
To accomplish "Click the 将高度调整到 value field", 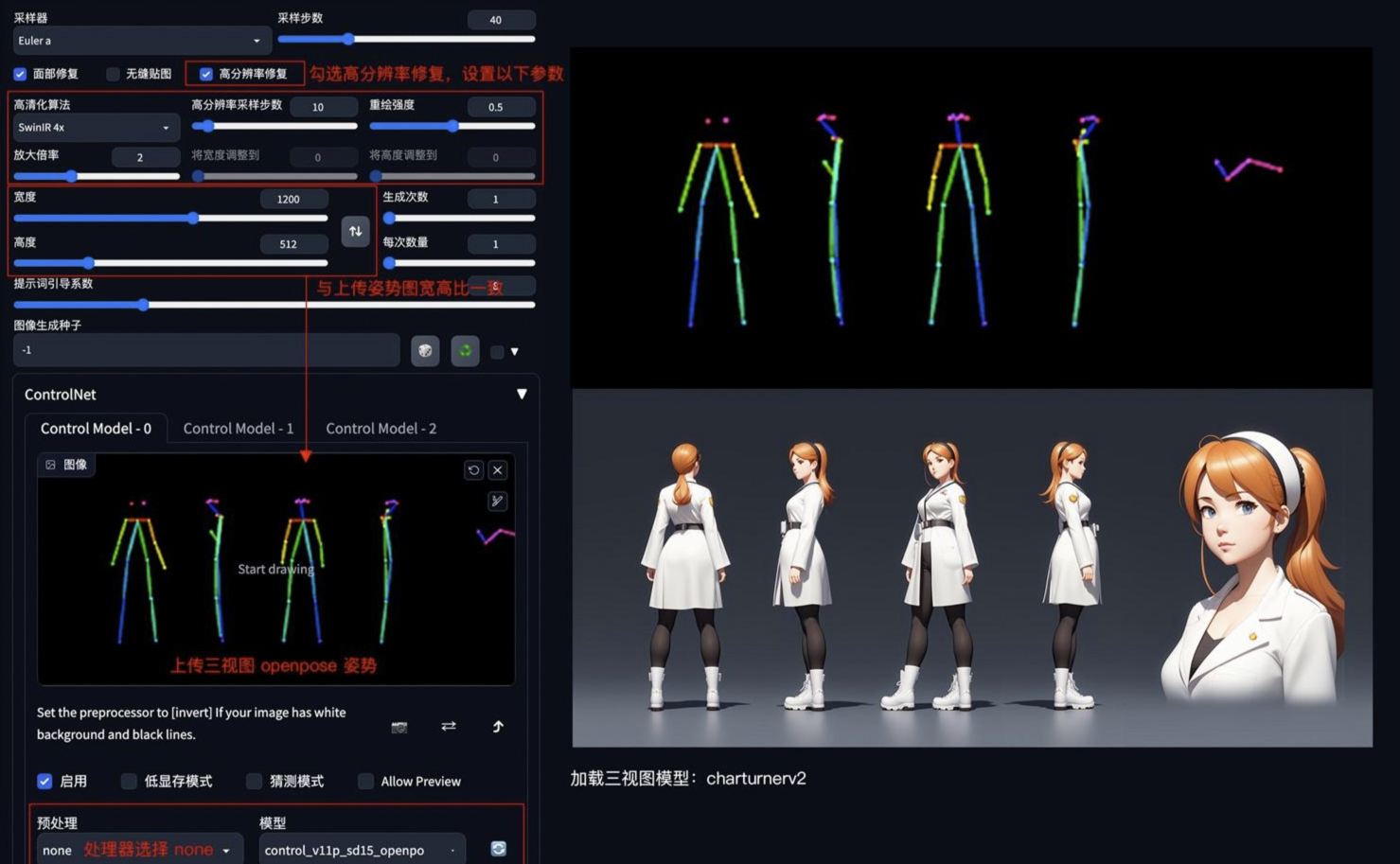I will [x=502, y=157].
